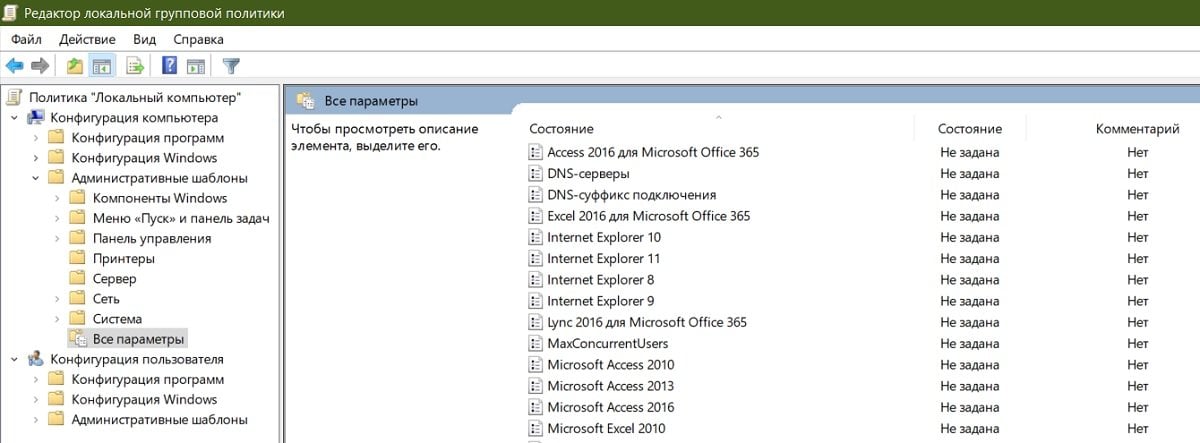The image size is (1200, 443).
Task: Select the Сервер tree item
Action: (x=115, y=278)
